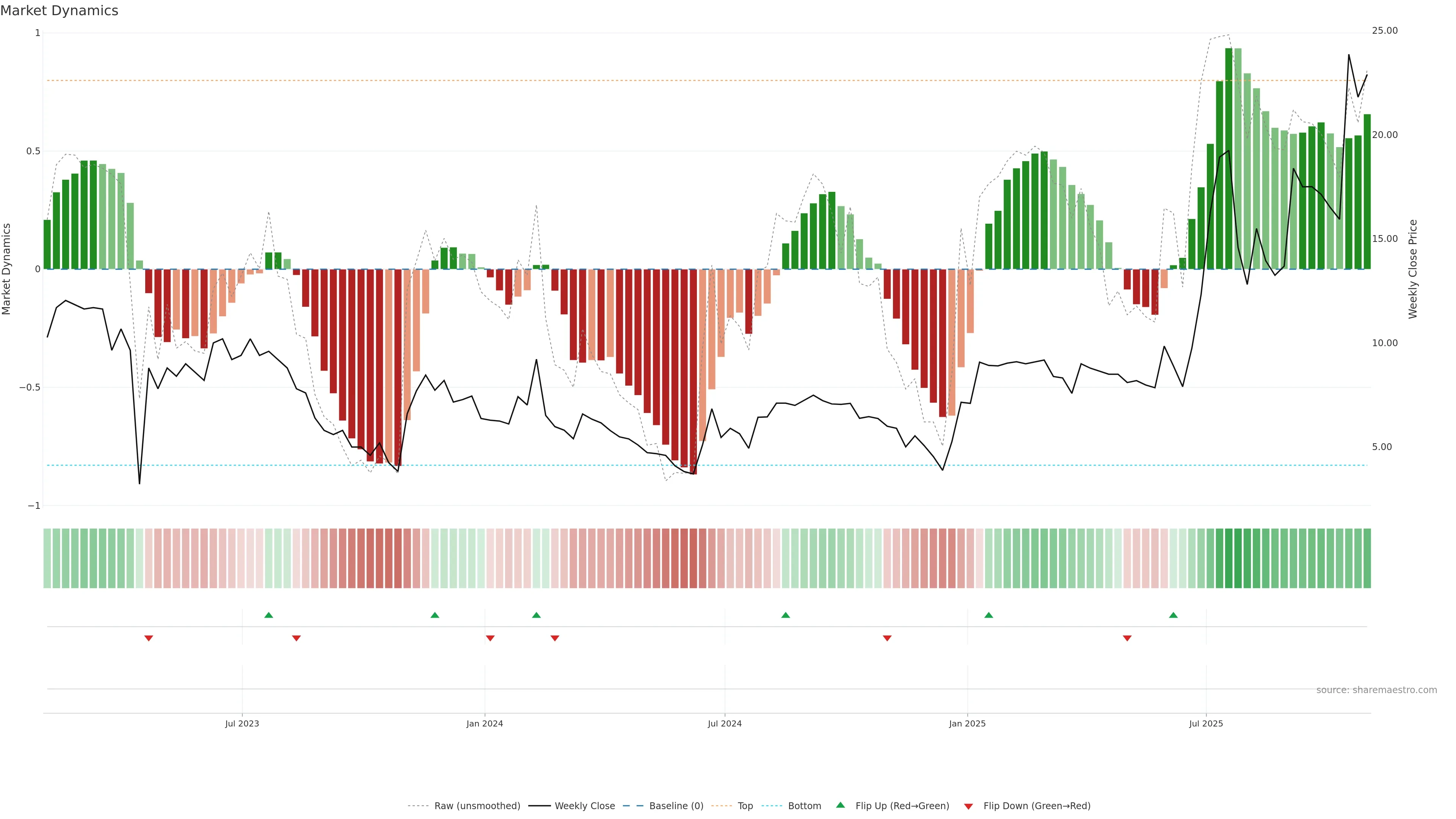
Task: Click the last green flip-up marker before Jul 2025
Action: 1174,615
